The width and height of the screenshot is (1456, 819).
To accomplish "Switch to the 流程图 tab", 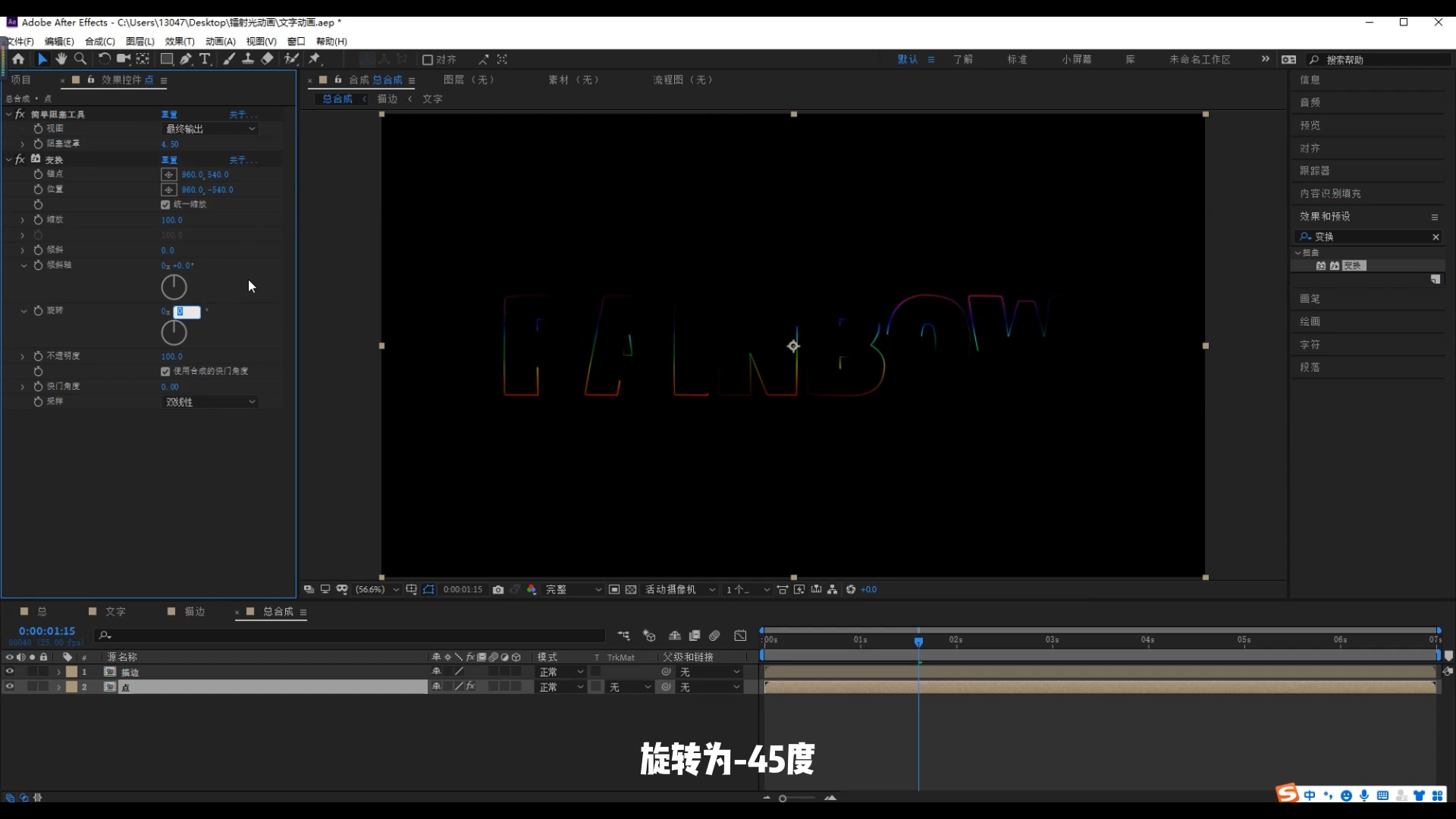I will [x=681, y=80].
